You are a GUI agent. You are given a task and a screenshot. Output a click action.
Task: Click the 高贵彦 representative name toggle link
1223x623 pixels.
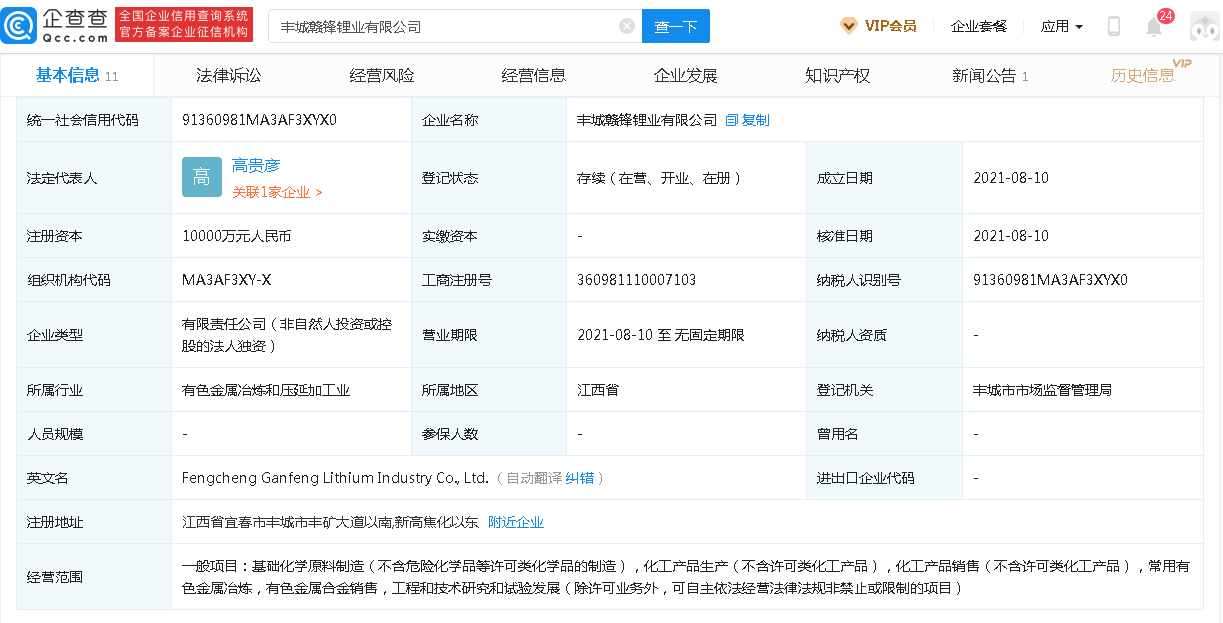point(256,165)
